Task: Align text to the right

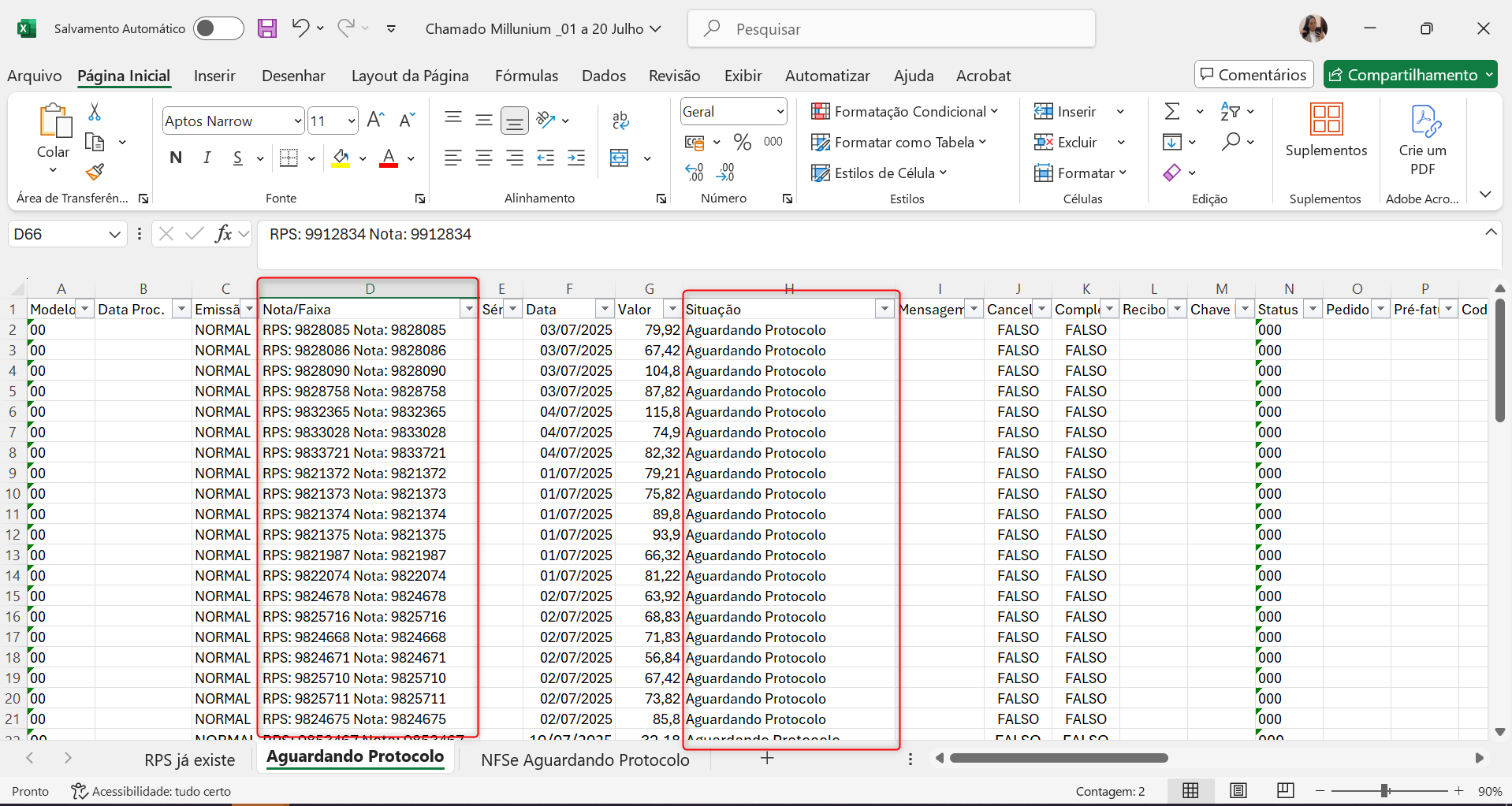Action: pyautogui.click(x=515, y=158)
